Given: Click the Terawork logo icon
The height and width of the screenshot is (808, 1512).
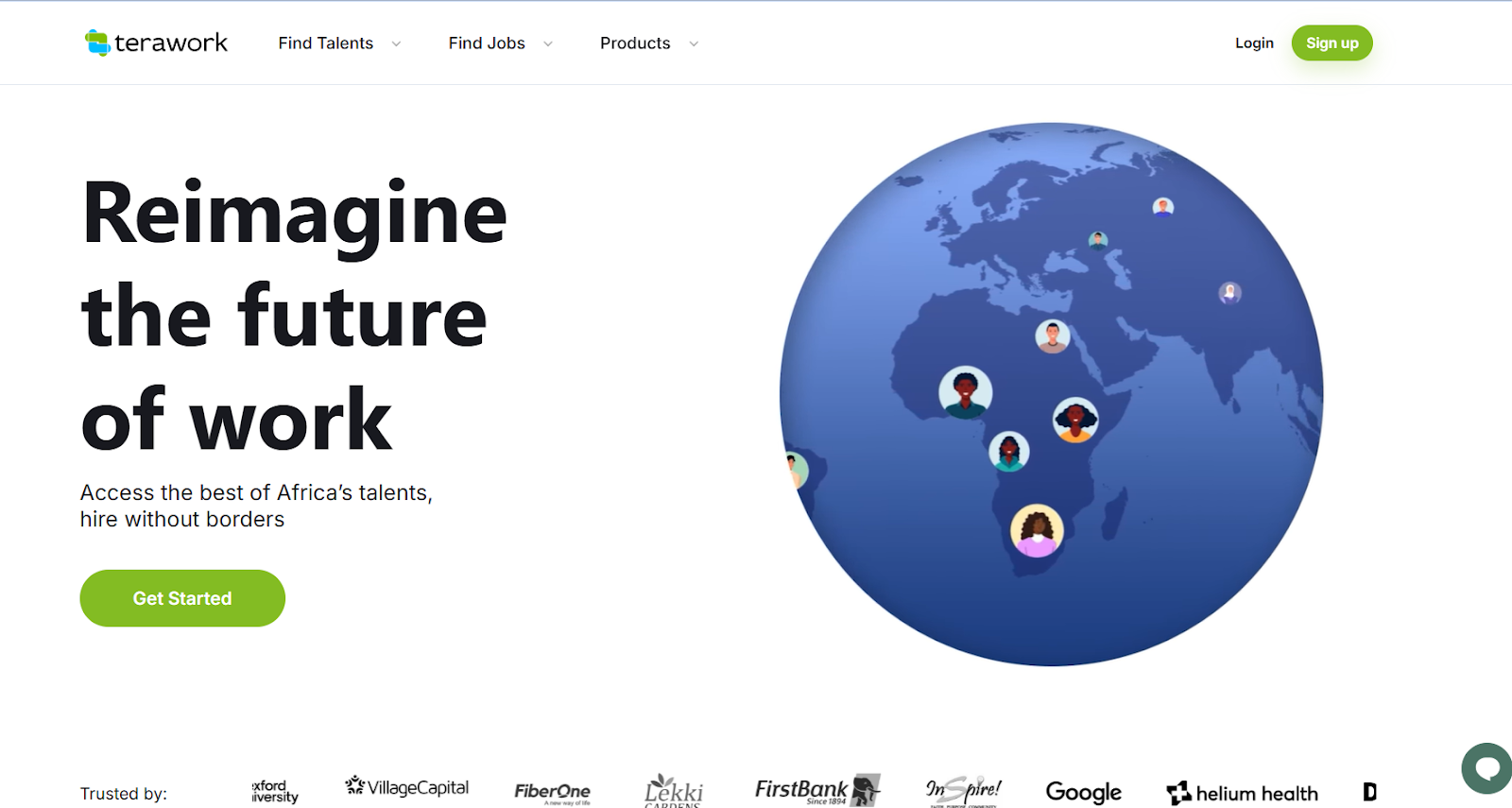Looking at the screenshot, I should [97, 43].
